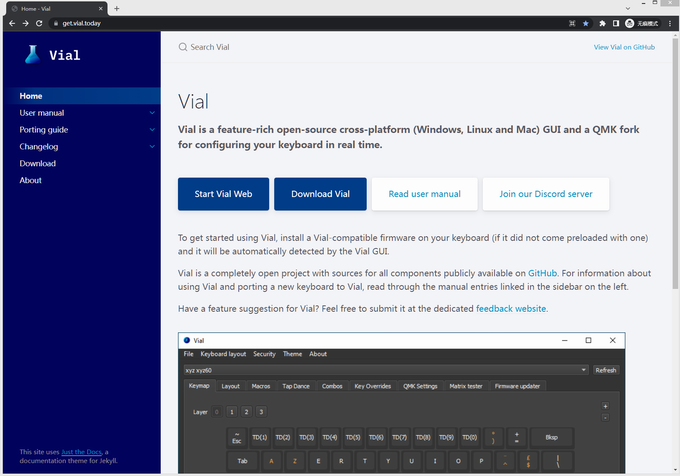
Task: Click the Download Vial button
Action: click(320, 194)
